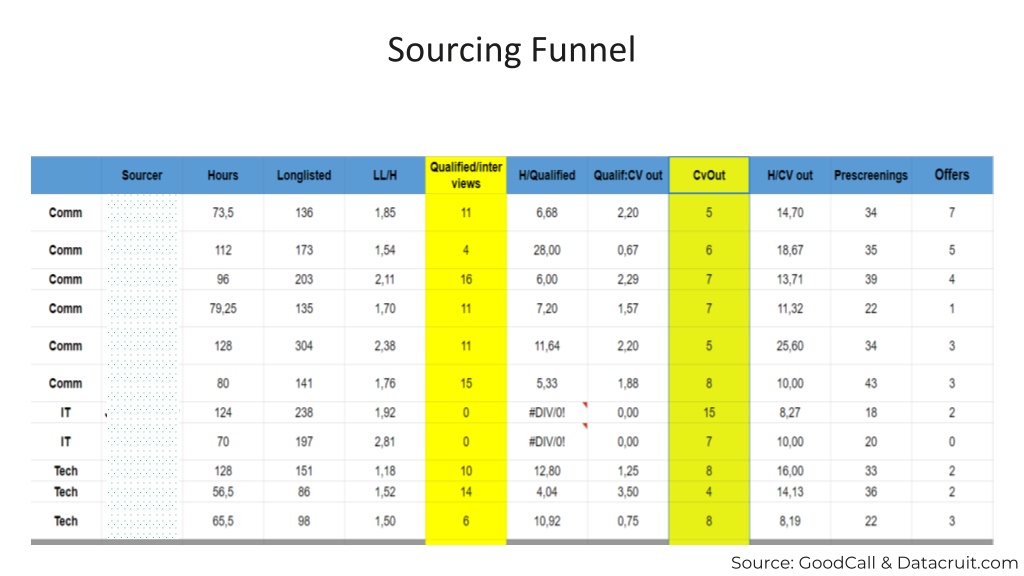Click the Source: GoodCall & Datacruit.com text

pyautogui.click(x=874, y=562)
